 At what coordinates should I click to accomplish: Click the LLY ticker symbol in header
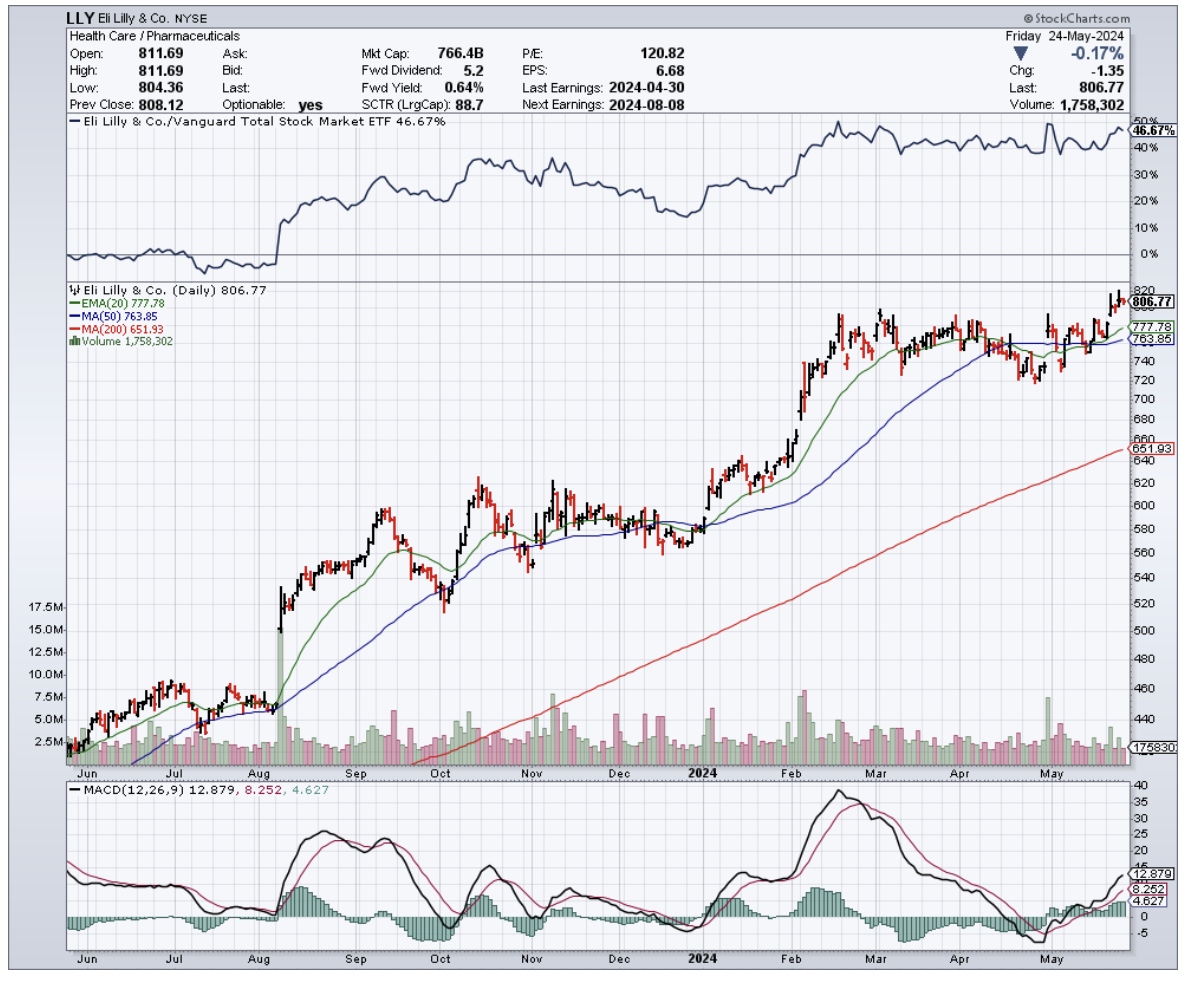pos(80,18)
